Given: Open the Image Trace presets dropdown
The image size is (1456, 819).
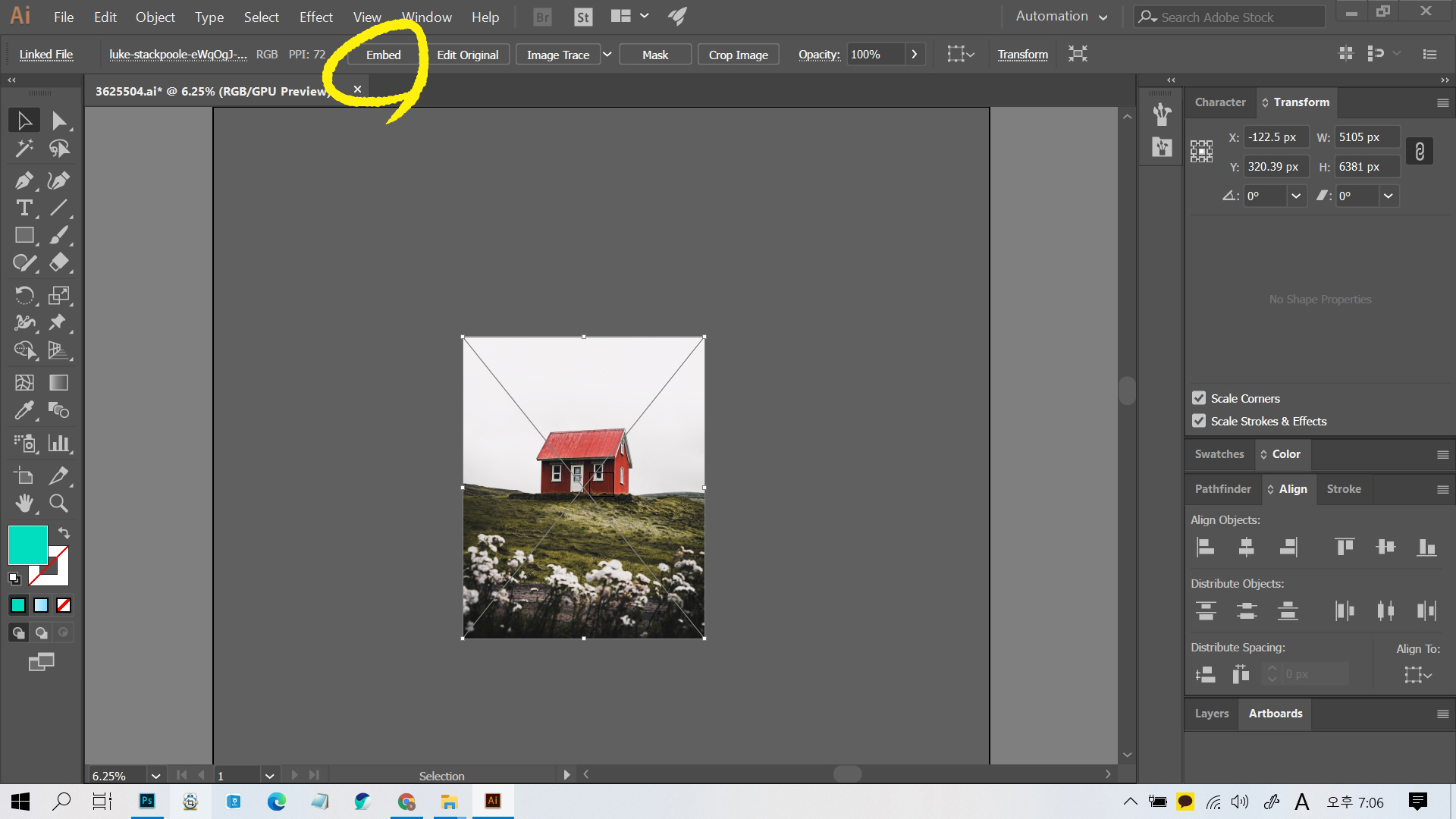Looking at the screenshot, I should click(x=607, y=55).
